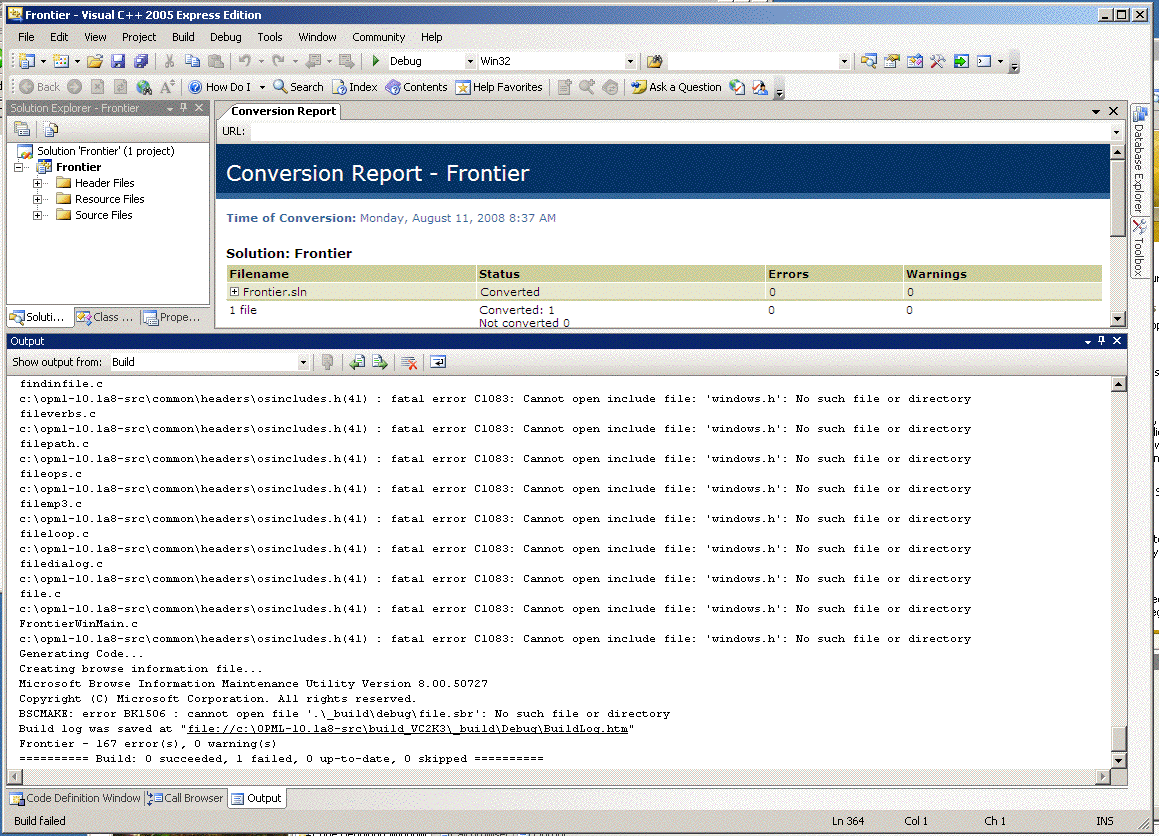Open the Build menu
Screen dimensions: 1159x836
(x=183, y=37)
